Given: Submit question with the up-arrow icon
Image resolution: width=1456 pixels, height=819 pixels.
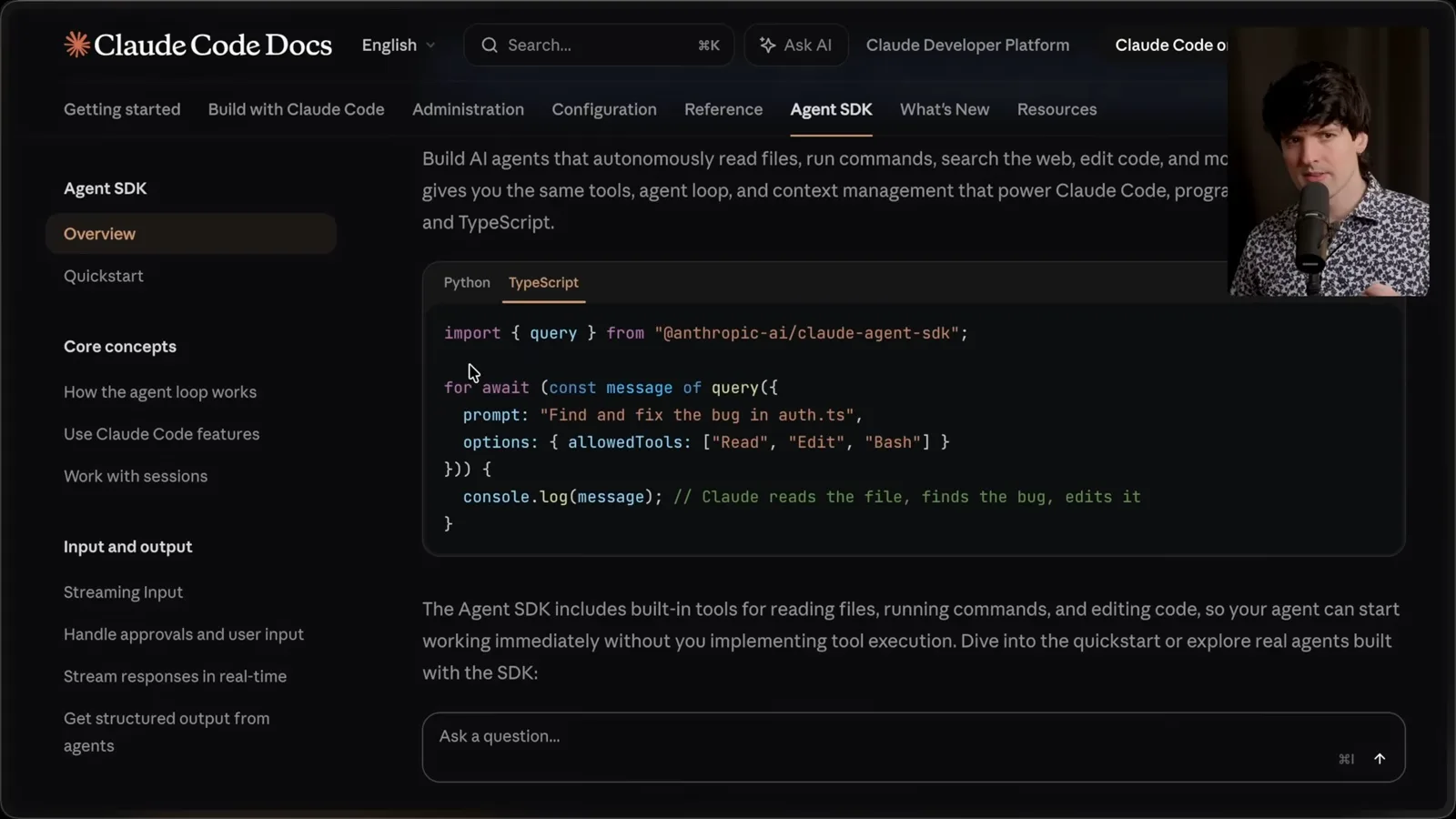Looking at the screenshot, I should point(1380,759).
